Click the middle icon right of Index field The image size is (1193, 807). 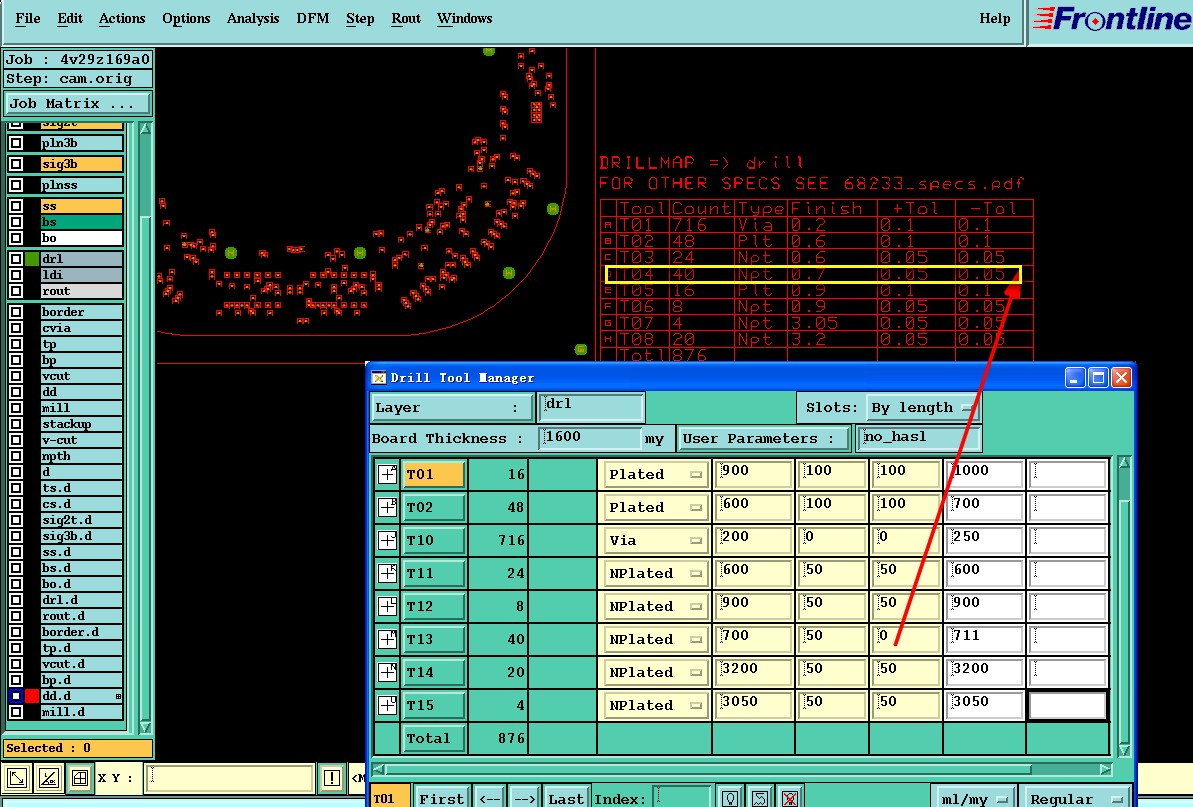[759, 798]
